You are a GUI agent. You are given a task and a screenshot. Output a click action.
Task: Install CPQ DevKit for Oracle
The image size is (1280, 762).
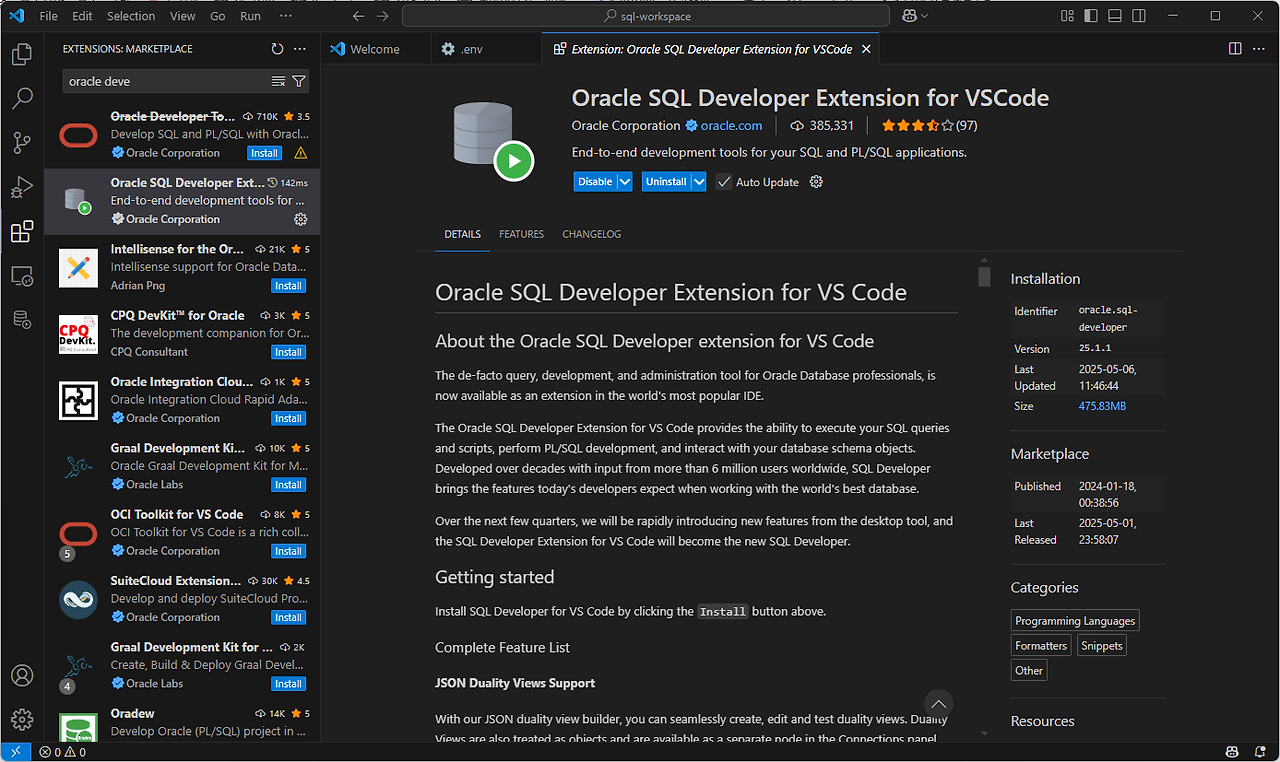click(289, 352)
